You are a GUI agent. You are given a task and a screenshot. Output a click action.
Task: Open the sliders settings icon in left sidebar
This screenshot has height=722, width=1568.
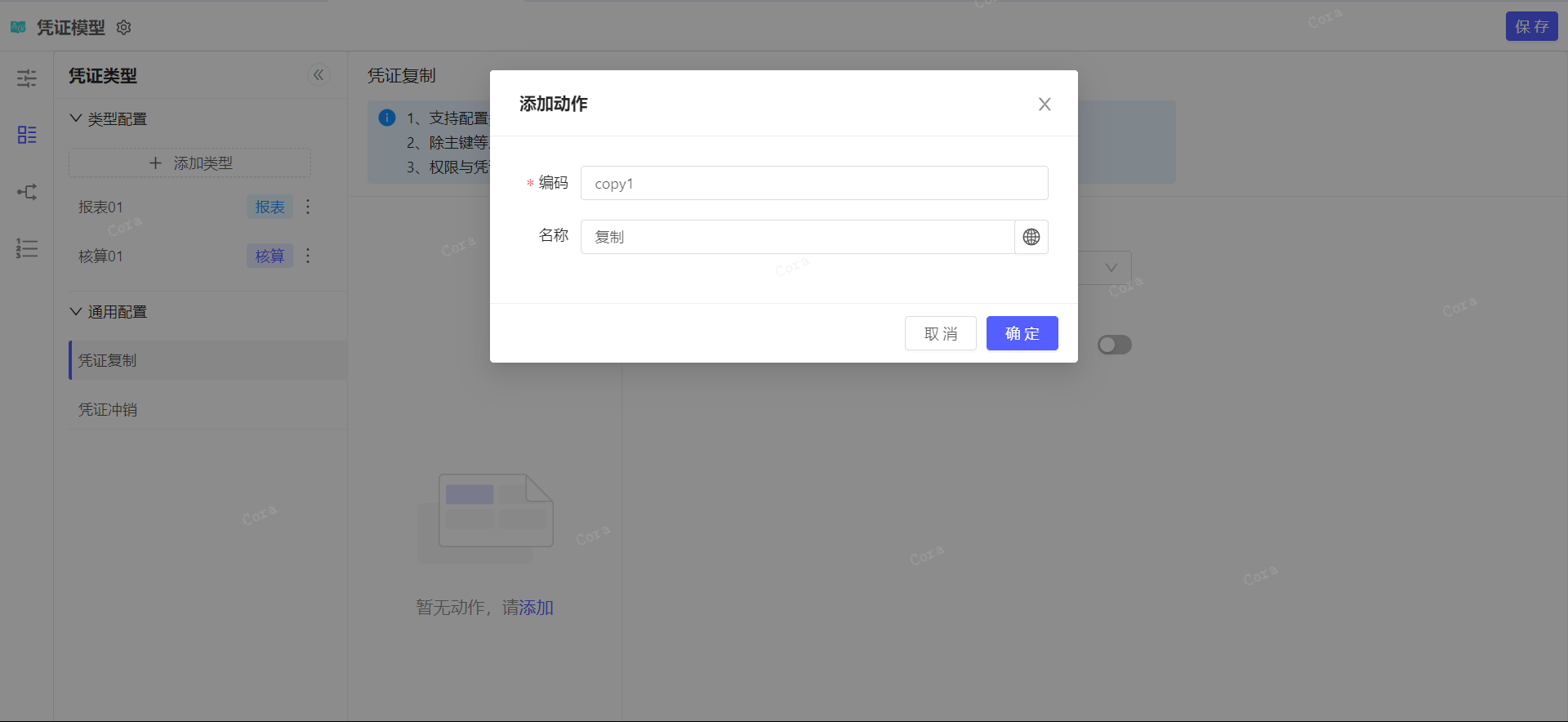click(x=27, y=78)
